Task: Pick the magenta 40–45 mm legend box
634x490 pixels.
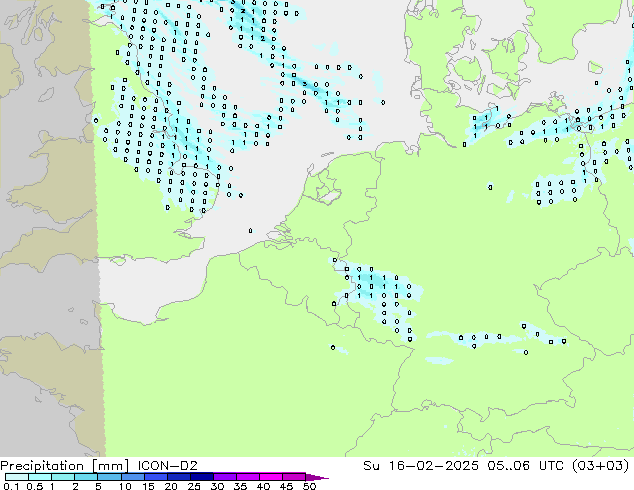Action: pos(271,477)
